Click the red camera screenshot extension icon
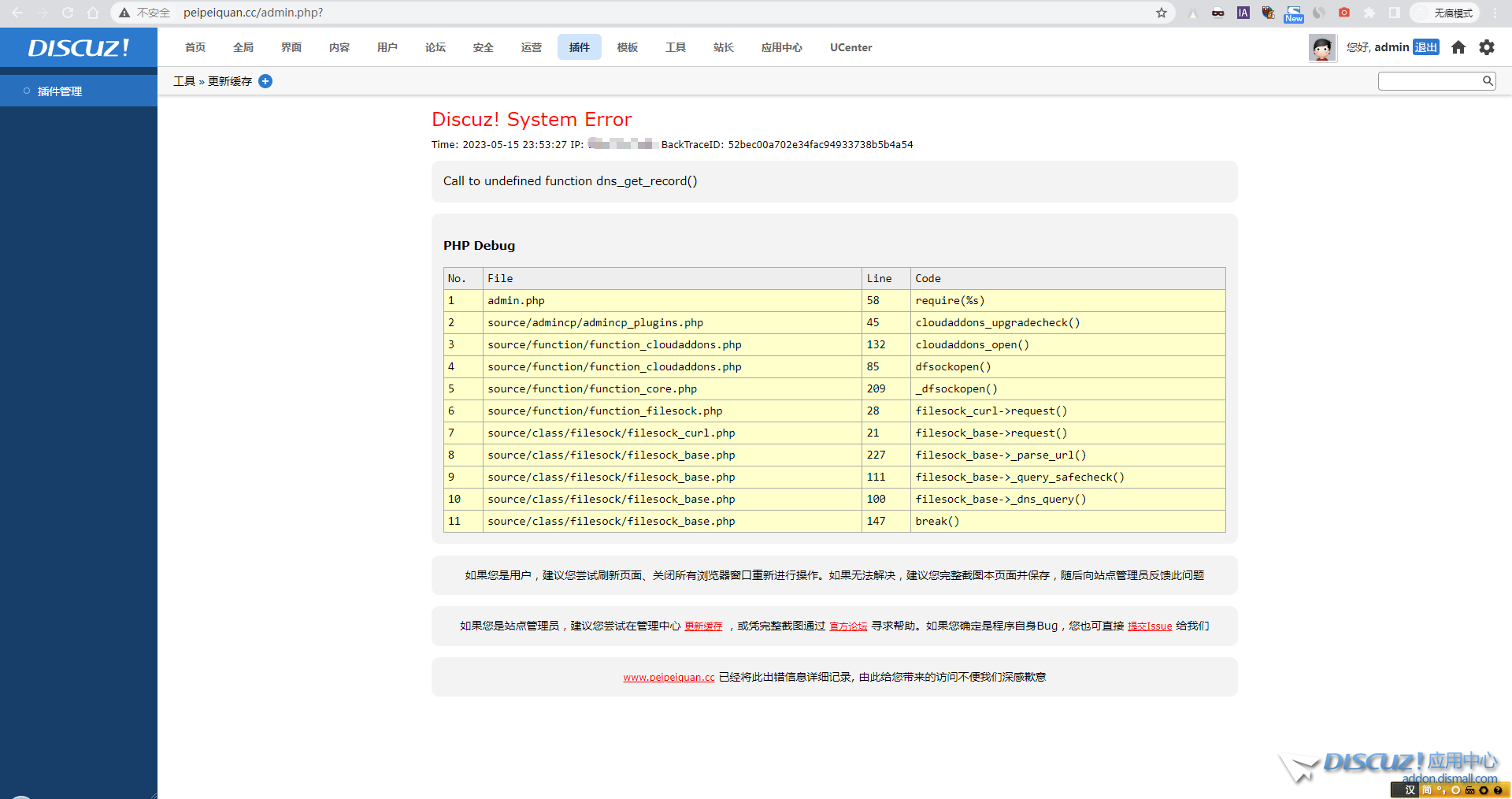The height and width of the screenshot is (799, 1512). tap(1344, 13)
